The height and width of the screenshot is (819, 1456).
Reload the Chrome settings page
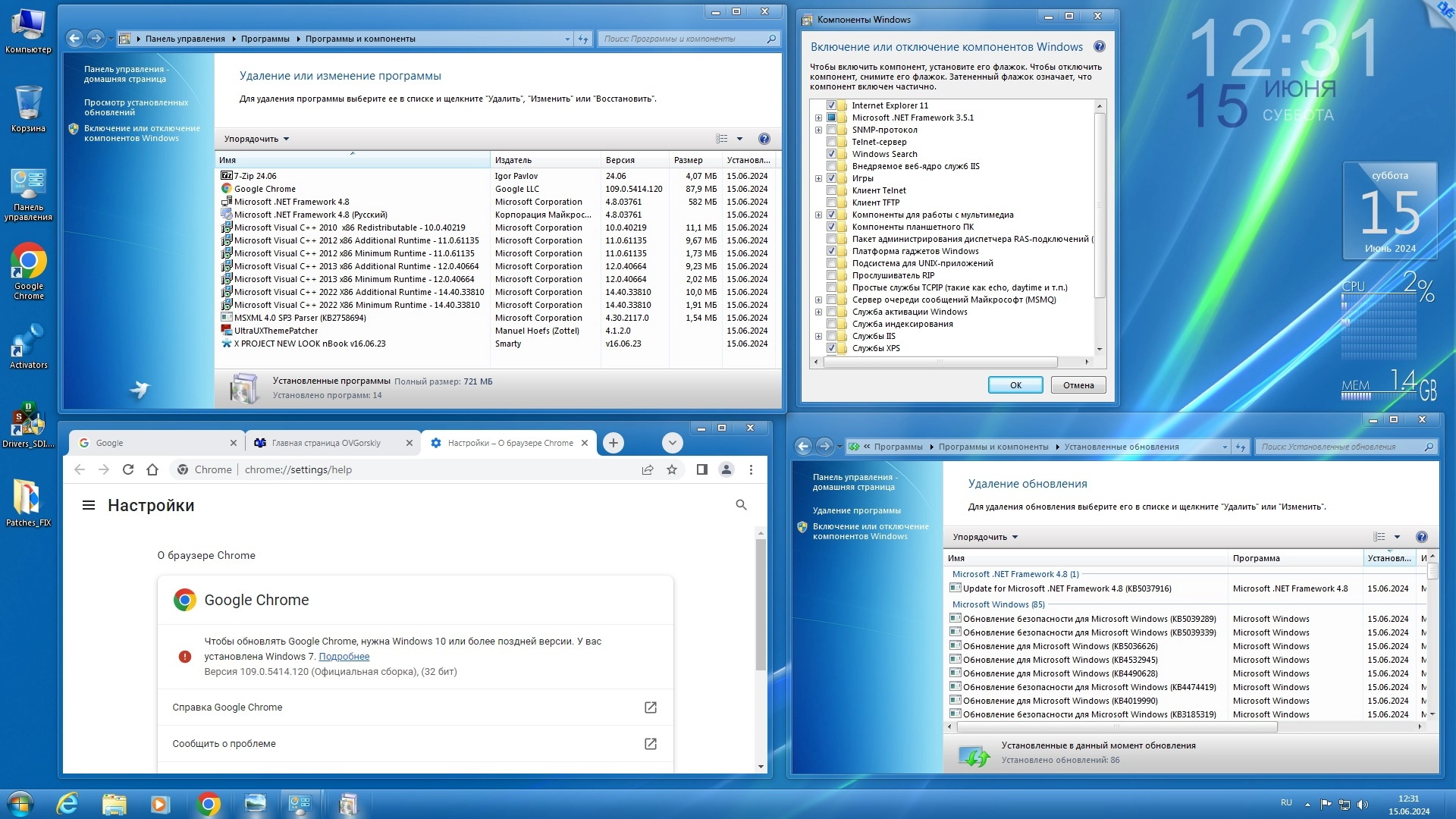click(128, 469)
